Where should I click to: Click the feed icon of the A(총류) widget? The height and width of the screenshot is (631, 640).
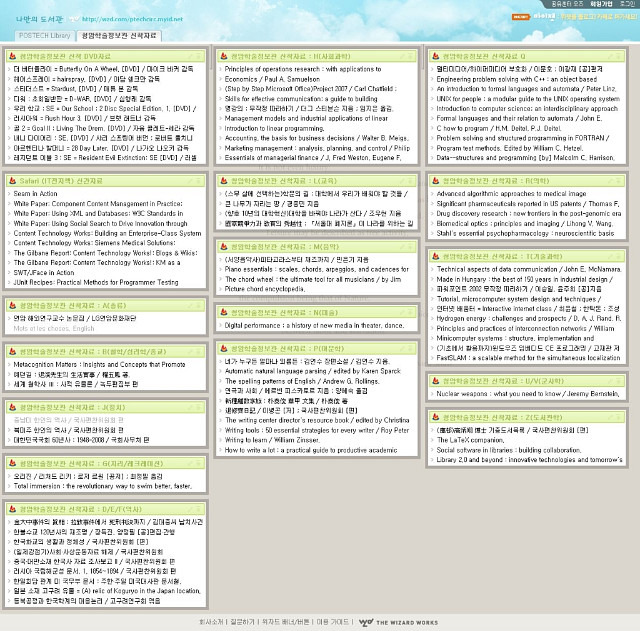coord(13,305)
